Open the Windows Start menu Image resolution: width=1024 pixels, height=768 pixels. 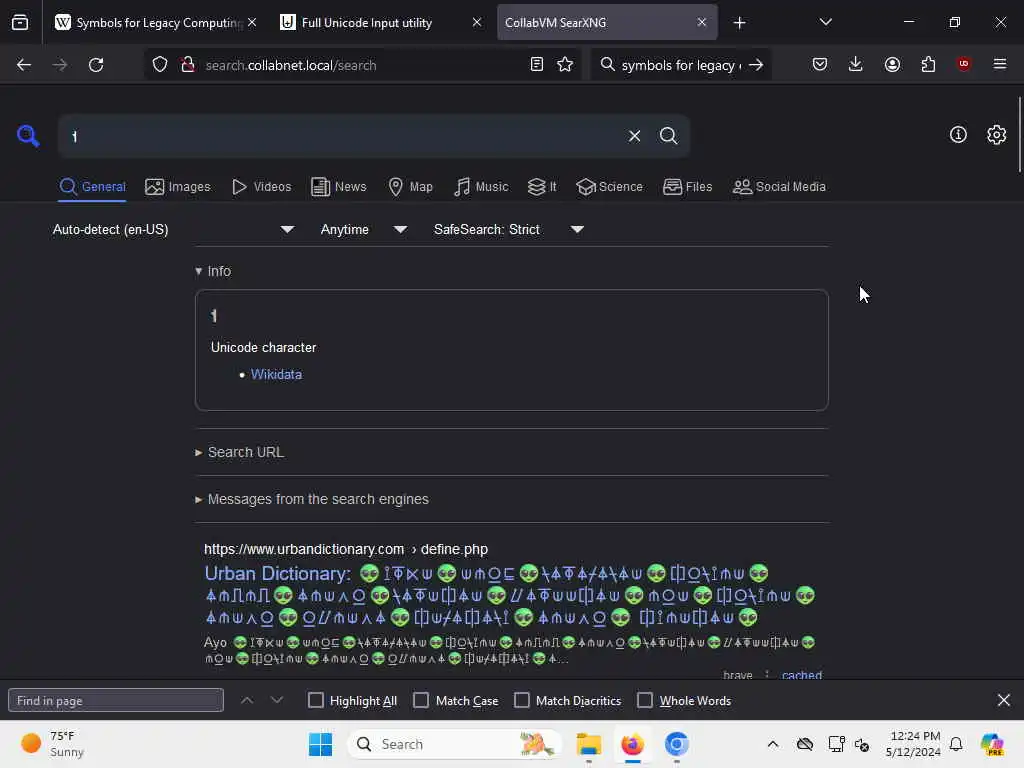click(x=320, y=744)
